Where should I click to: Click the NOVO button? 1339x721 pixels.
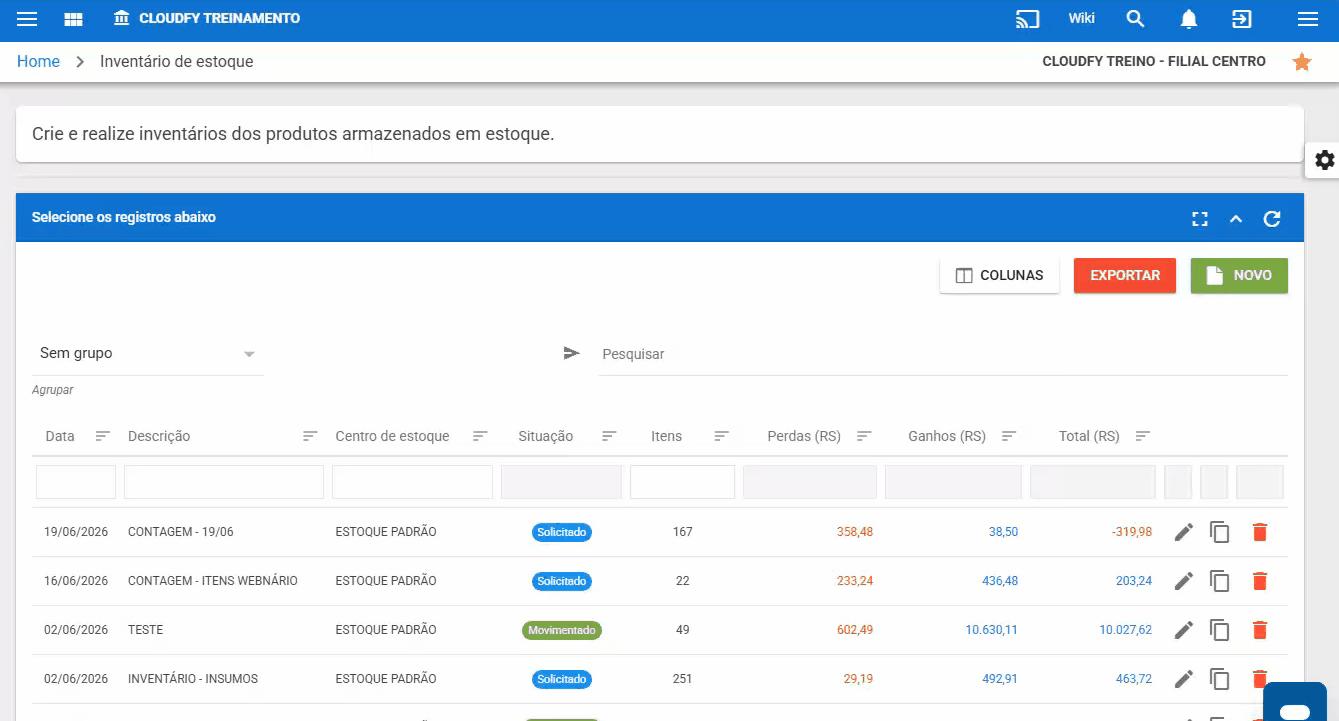(1239, 276)
